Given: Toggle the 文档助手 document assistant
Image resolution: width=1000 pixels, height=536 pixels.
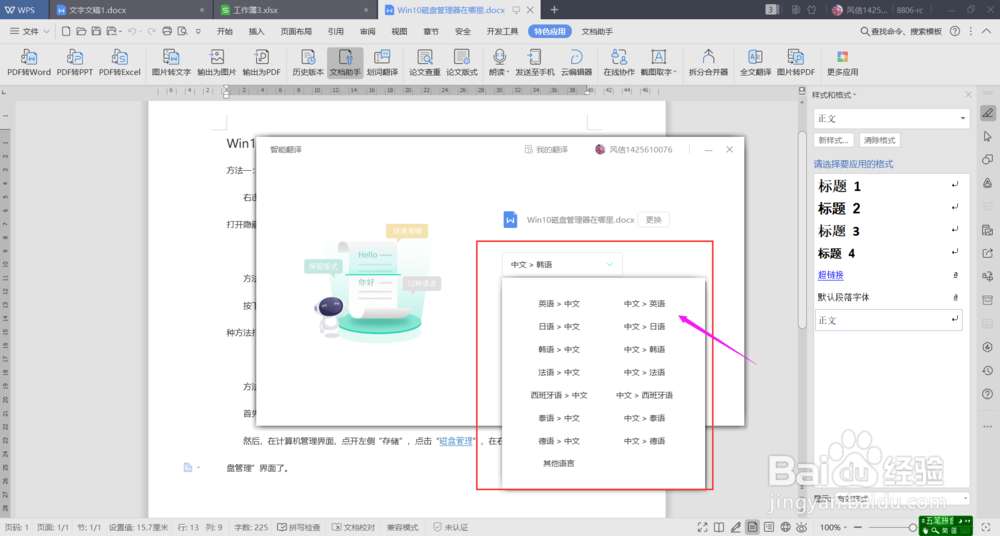Looking at the screenshot, I should click(x=345, y=63).
